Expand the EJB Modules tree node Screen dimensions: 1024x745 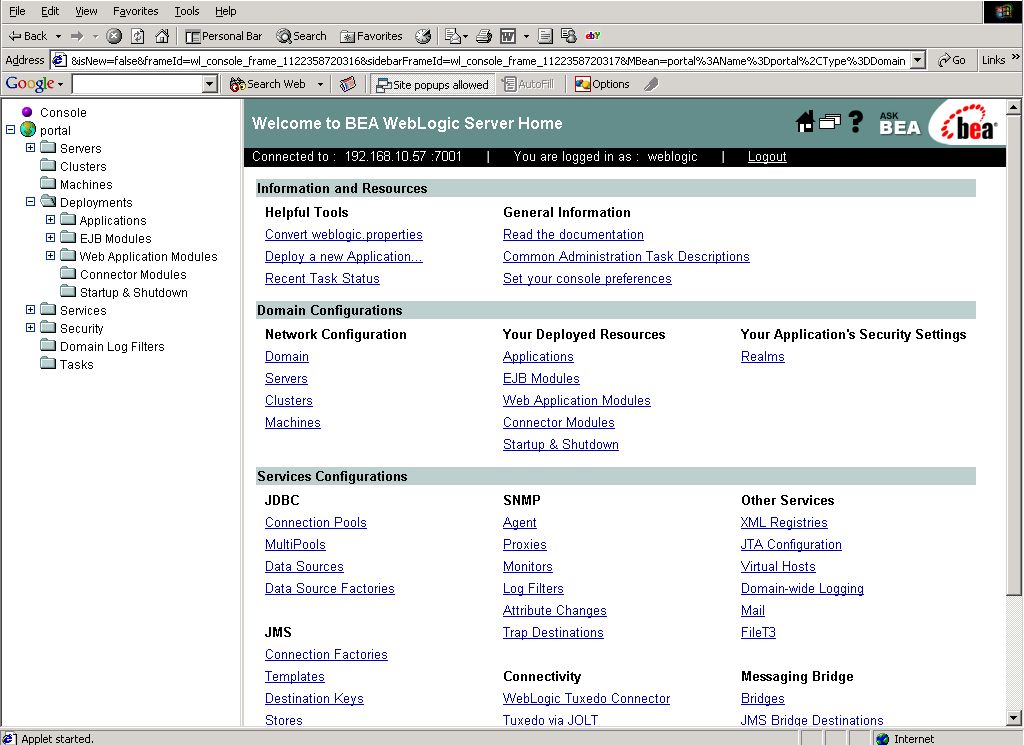50,238
